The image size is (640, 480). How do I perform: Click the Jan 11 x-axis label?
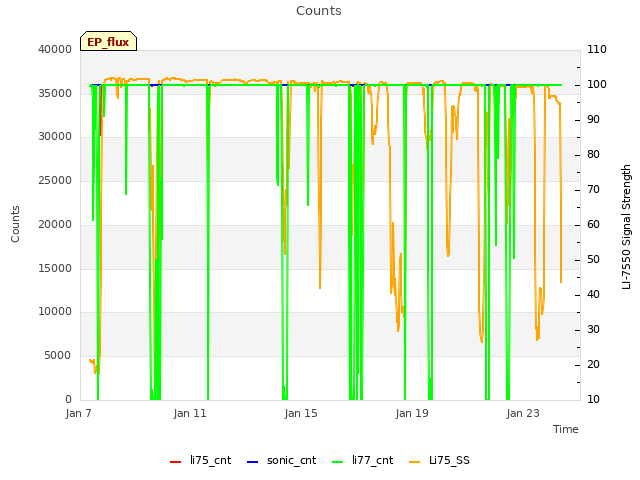click(x=190, y=413)
